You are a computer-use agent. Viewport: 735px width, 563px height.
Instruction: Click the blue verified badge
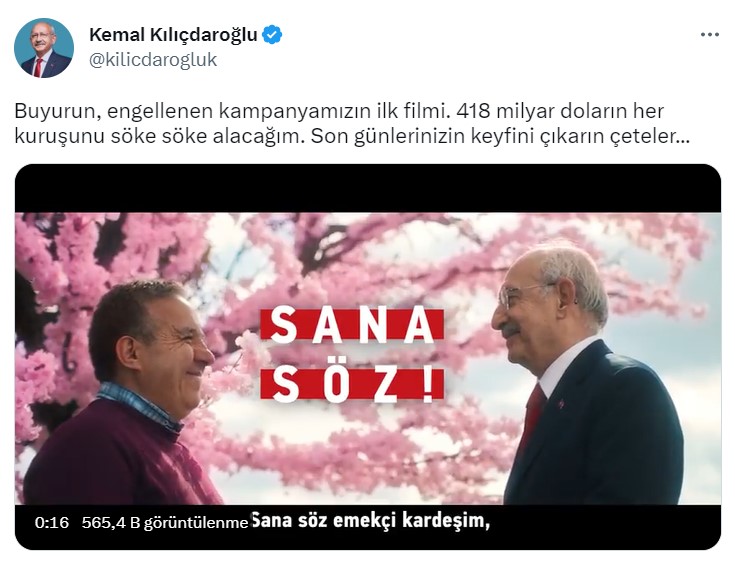(272, 35)
